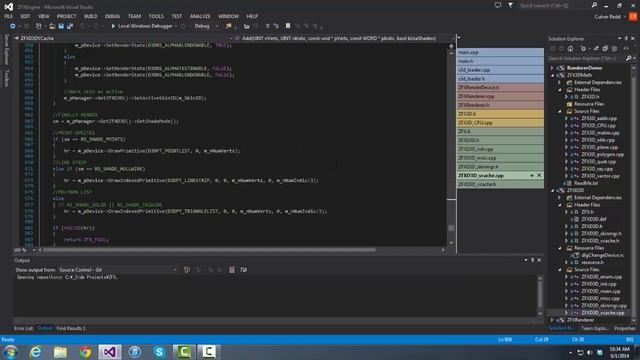Click the notifications flag icon in title bar
This screenshot has width=640, height=360.
click(x=510, y=5)
